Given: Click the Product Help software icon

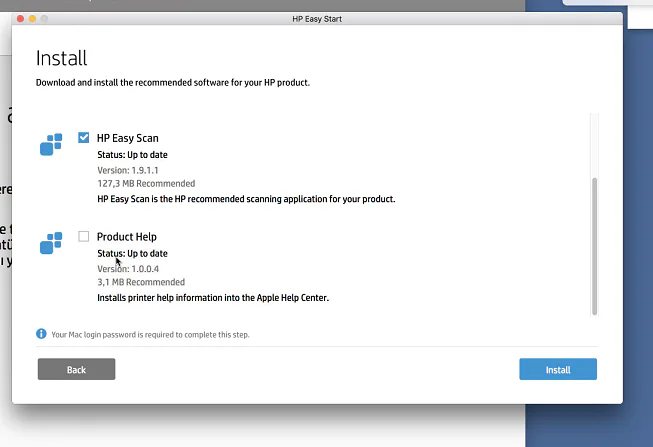Looking at the screenshot, I should pyautogui.click(x=51, y=243).
